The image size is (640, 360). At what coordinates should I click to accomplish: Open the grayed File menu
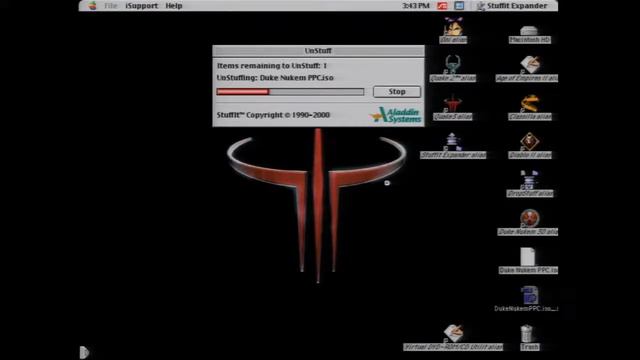pos(111,6)
